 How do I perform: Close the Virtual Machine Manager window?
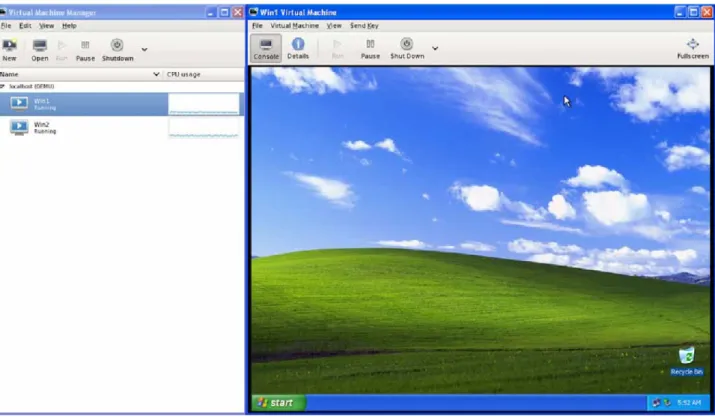tap(238, 12)
